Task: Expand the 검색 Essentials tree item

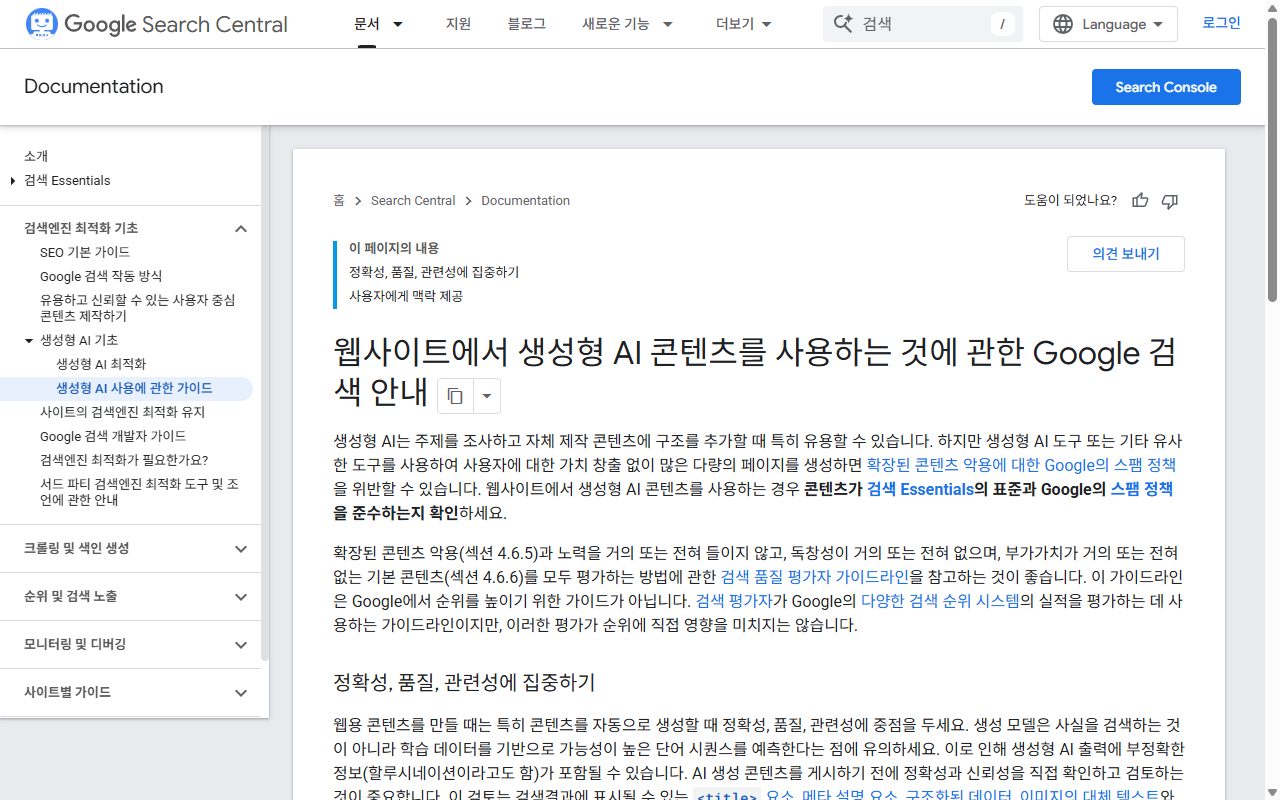Action: click(13, 181)
